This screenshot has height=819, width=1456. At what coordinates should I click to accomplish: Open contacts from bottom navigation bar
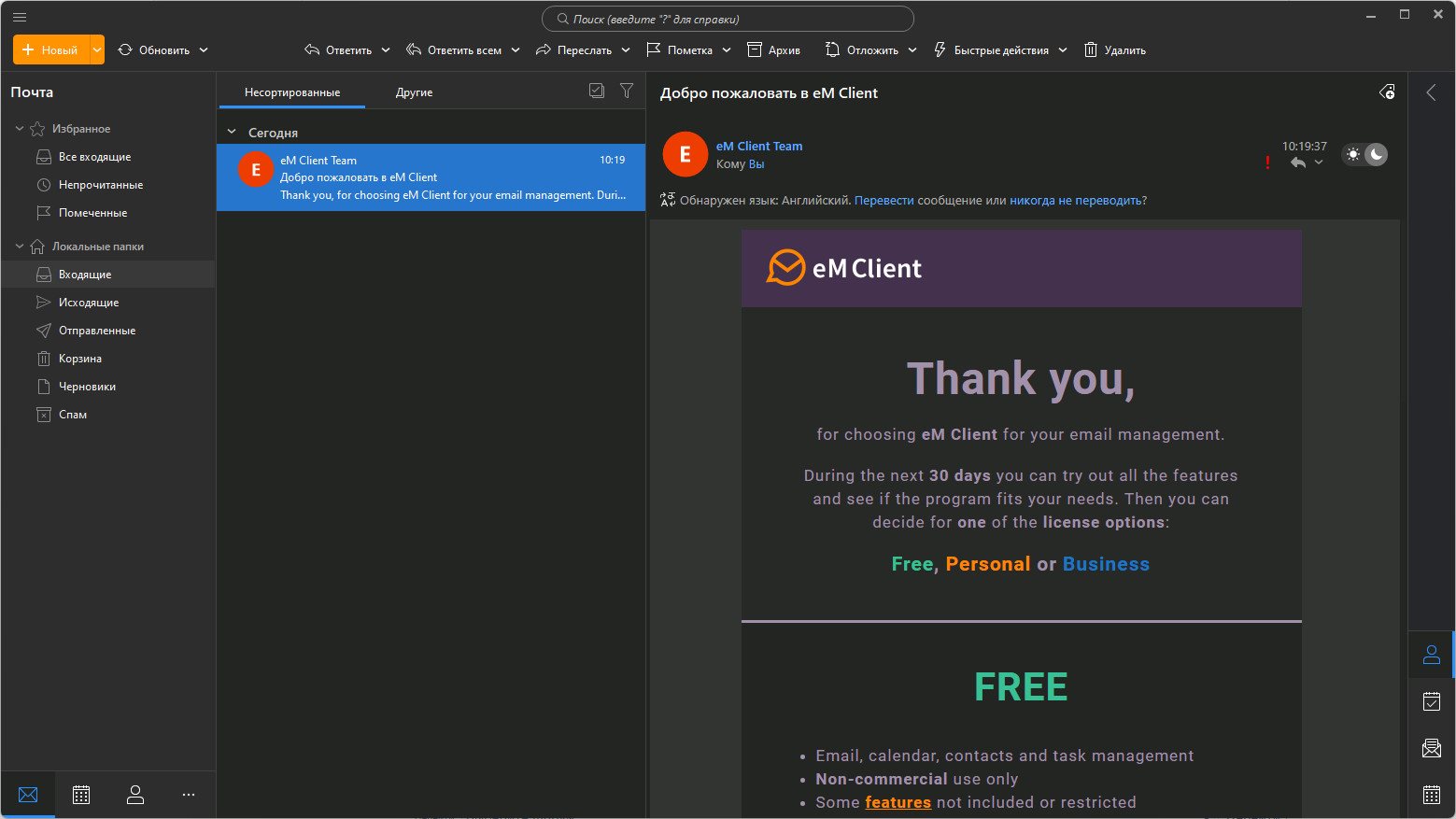point(135,795)
